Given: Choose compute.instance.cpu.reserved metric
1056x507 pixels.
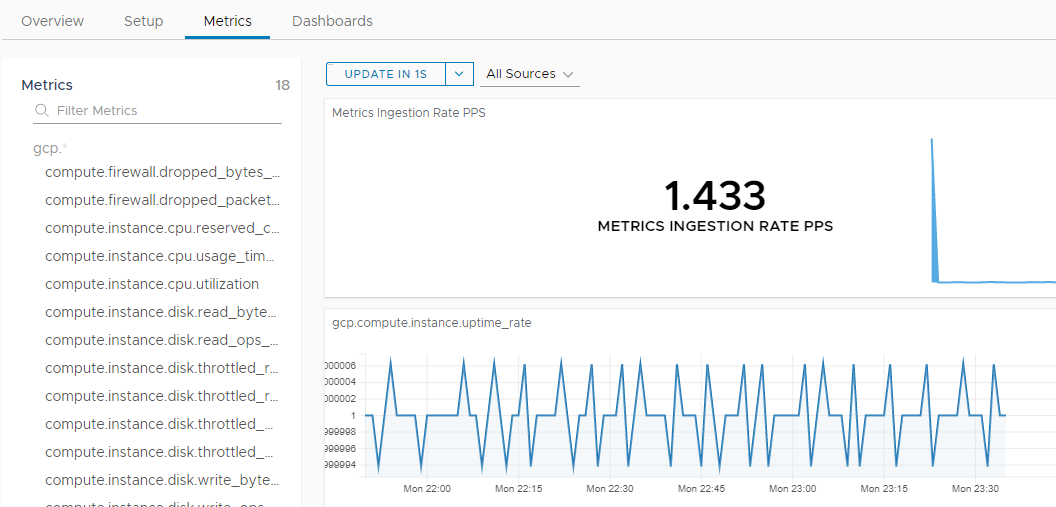Looking at the screenshot, I should (162, 228).
